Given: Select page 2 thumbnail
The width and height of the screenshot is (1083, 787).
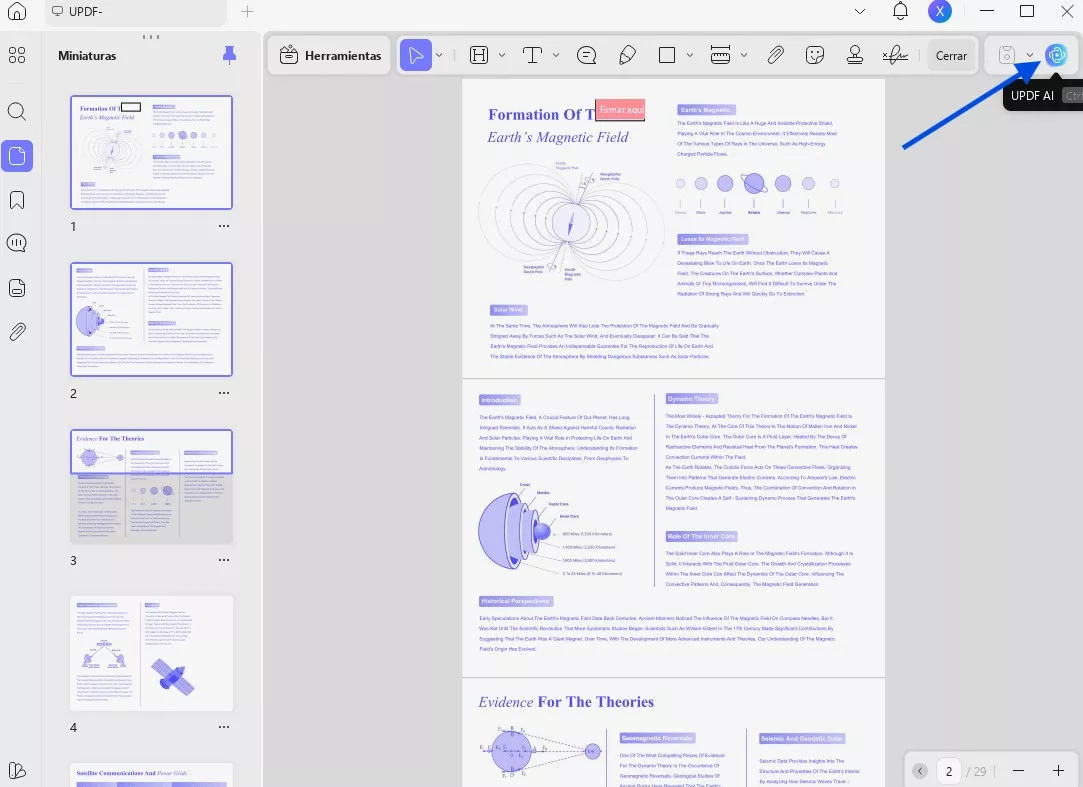Looking at the screenshot, I should (x=151, y=319).
